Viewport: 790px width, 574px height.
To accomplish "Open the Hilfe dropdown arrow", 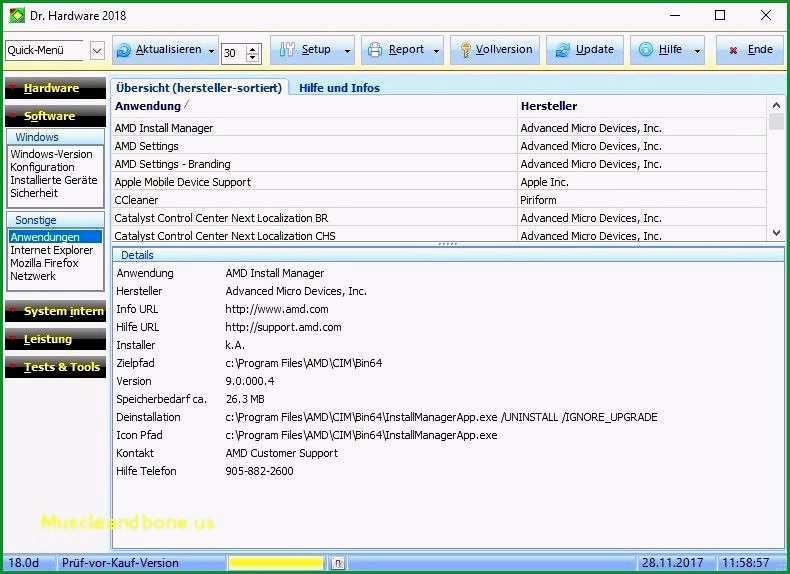I will pyautogui.click(x=697, y=51).
